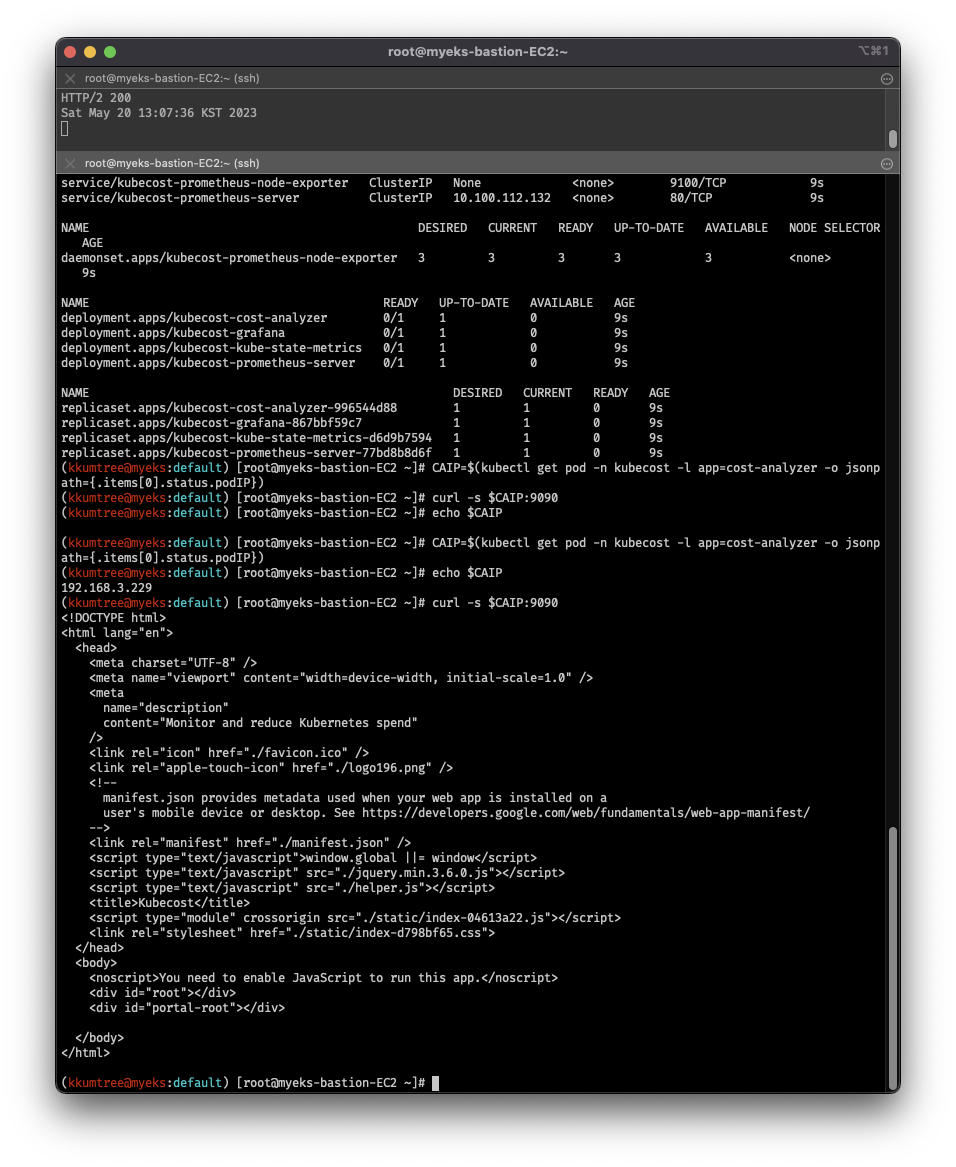Viewport: 956px width, 1167px height.
Task: Click cluster IP 10.100.112.132
Action: click(502, 198)
